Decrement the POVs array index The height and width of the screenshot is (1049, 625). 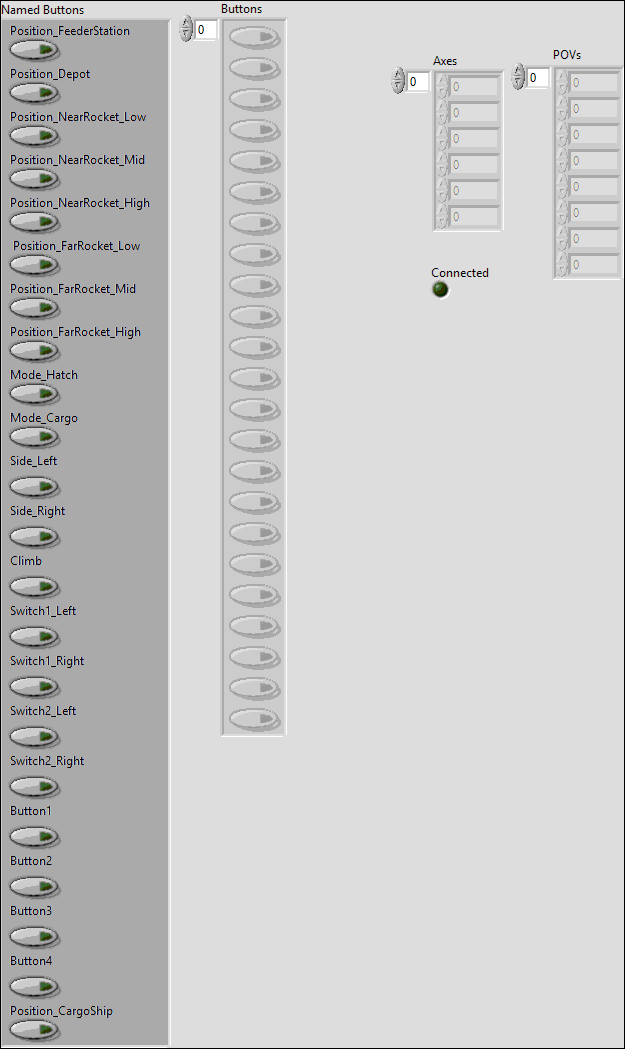(518, 83)
